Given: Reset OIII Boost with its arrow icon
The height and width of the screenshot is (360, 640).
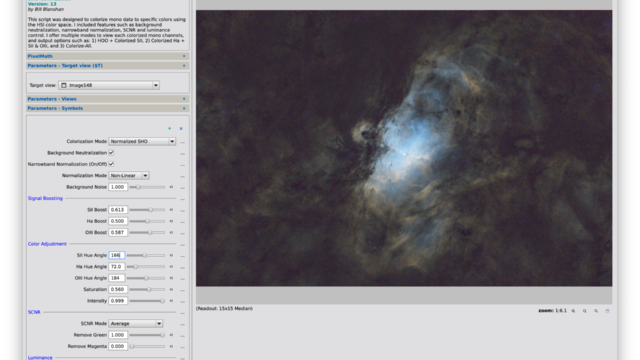Looking at the screenshot, I should tap(171, 233).
